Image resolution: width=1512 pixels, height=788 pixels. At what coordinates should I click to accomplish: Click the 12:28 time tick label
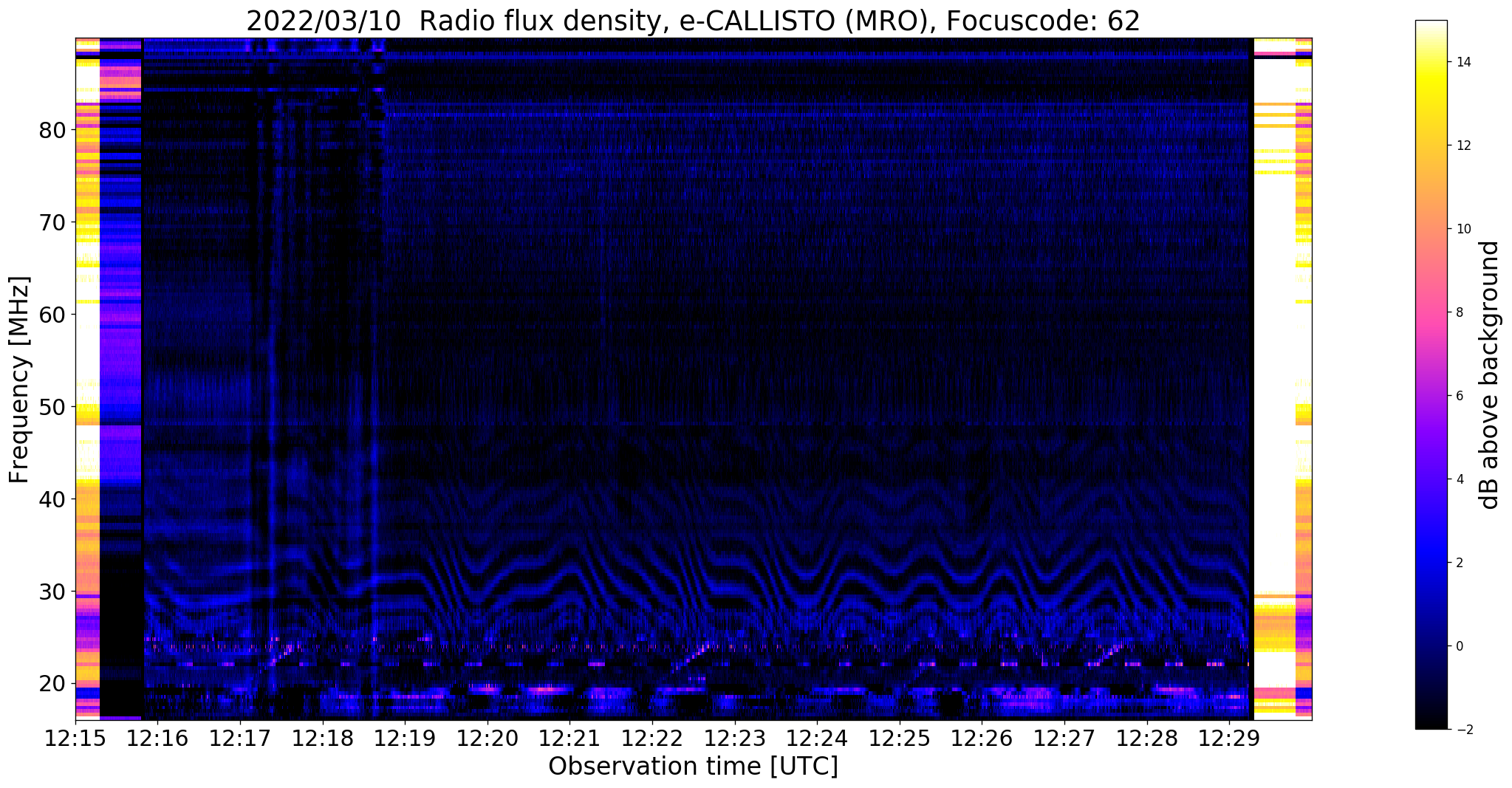[1146, 738]
